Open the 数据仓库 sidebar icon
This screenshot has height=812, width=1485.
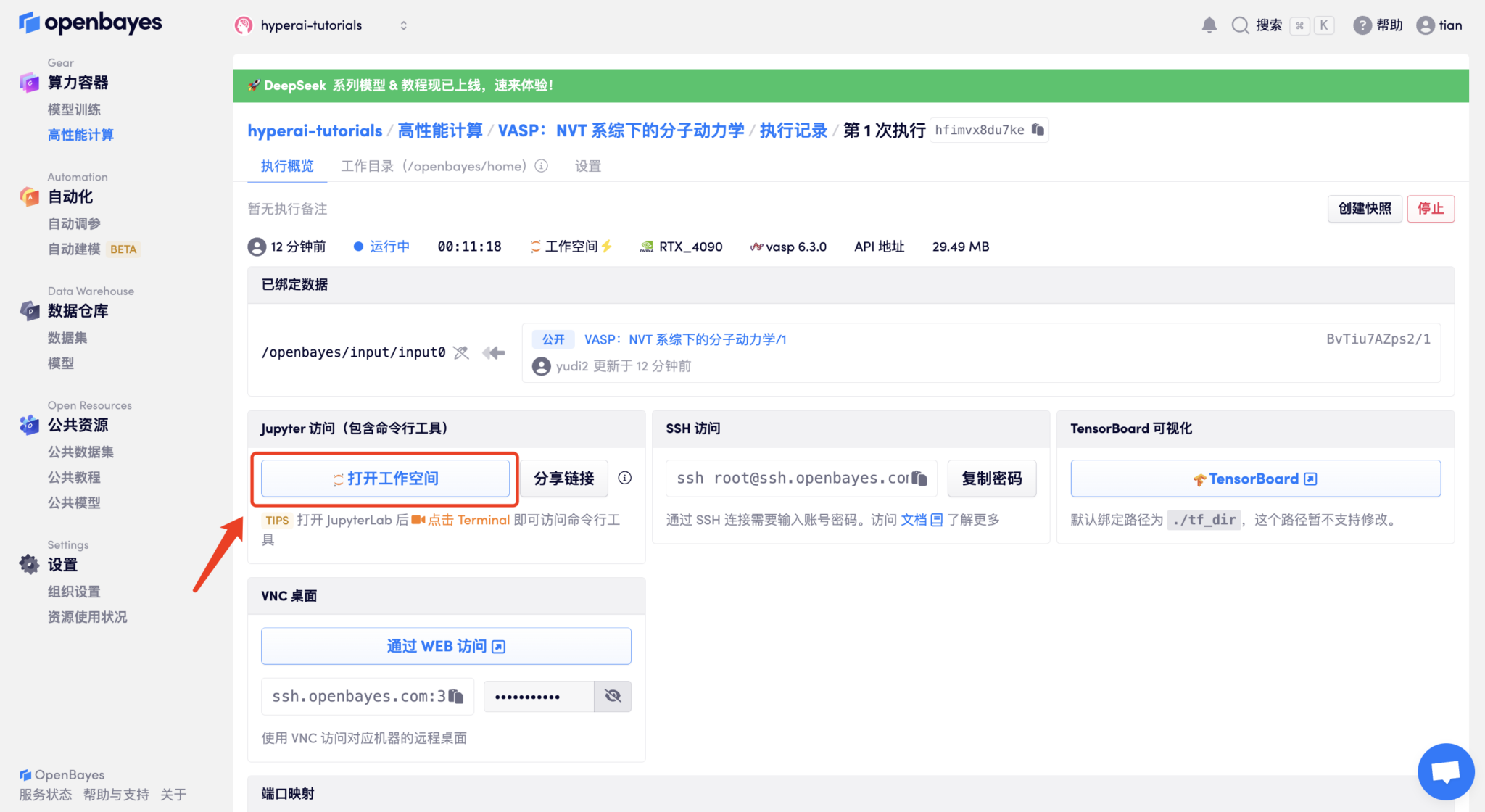click(x=29, y=311)
